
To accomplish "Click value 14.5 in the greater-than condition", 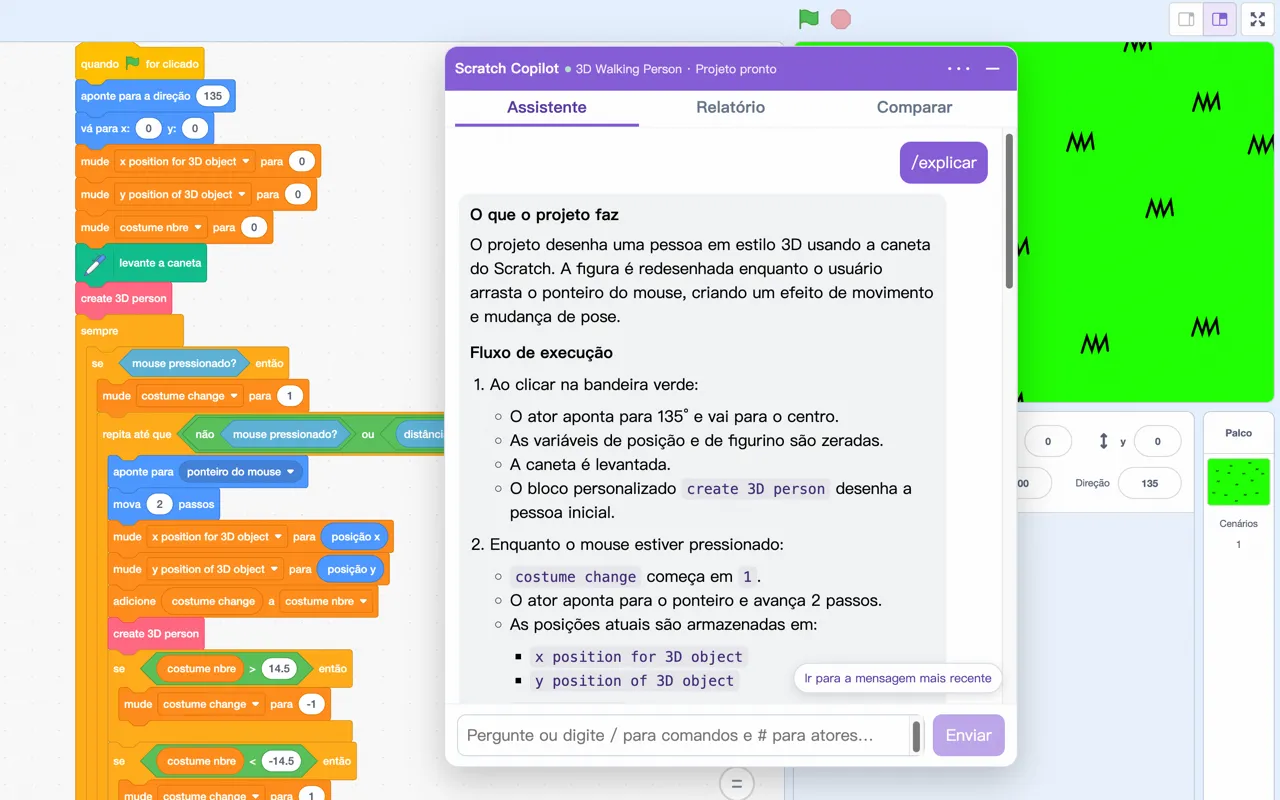I will click(x=279, y=668).
